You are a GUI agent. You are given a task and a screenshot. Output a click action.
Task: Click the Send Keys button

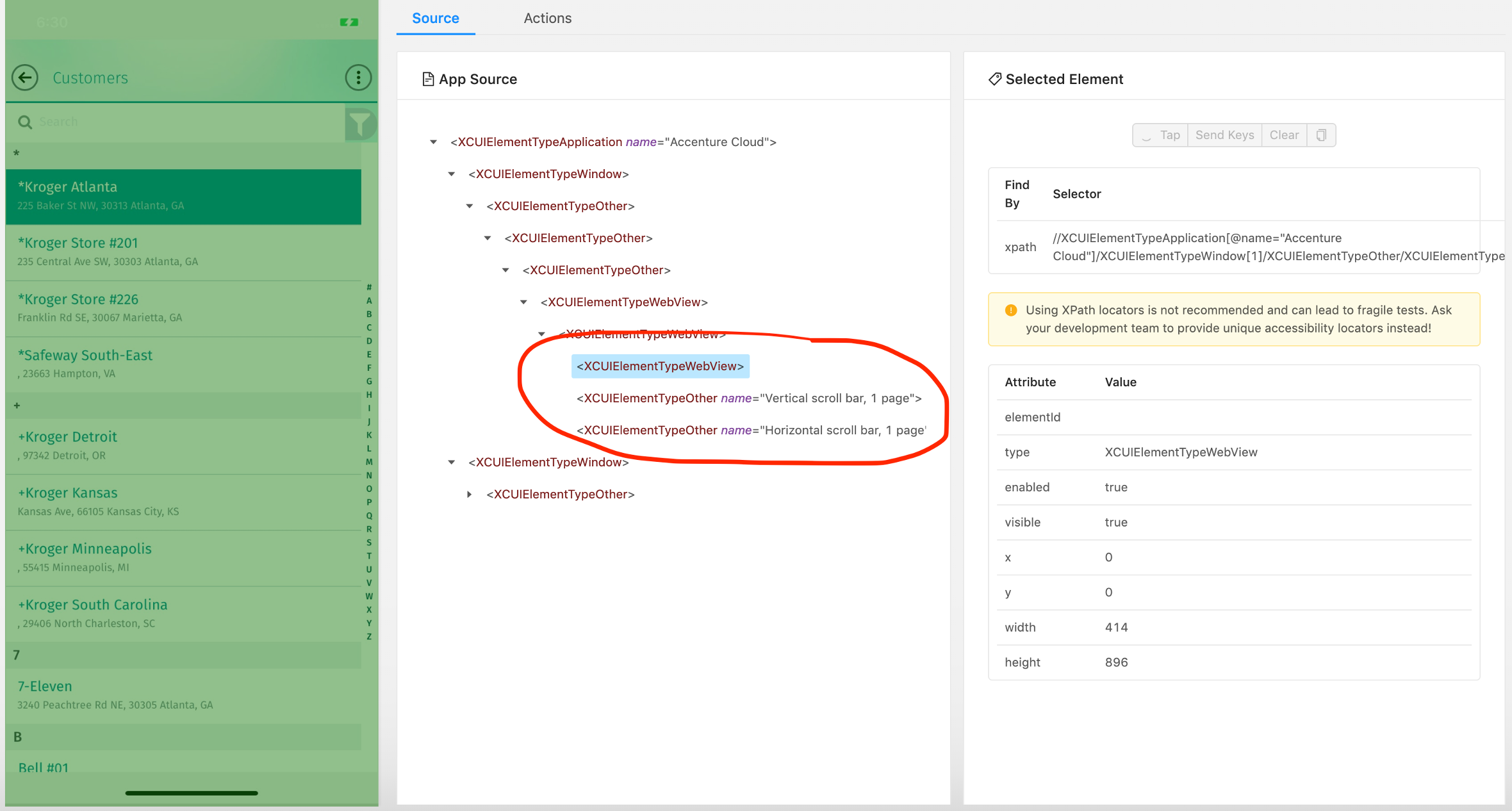[1224, 135]
